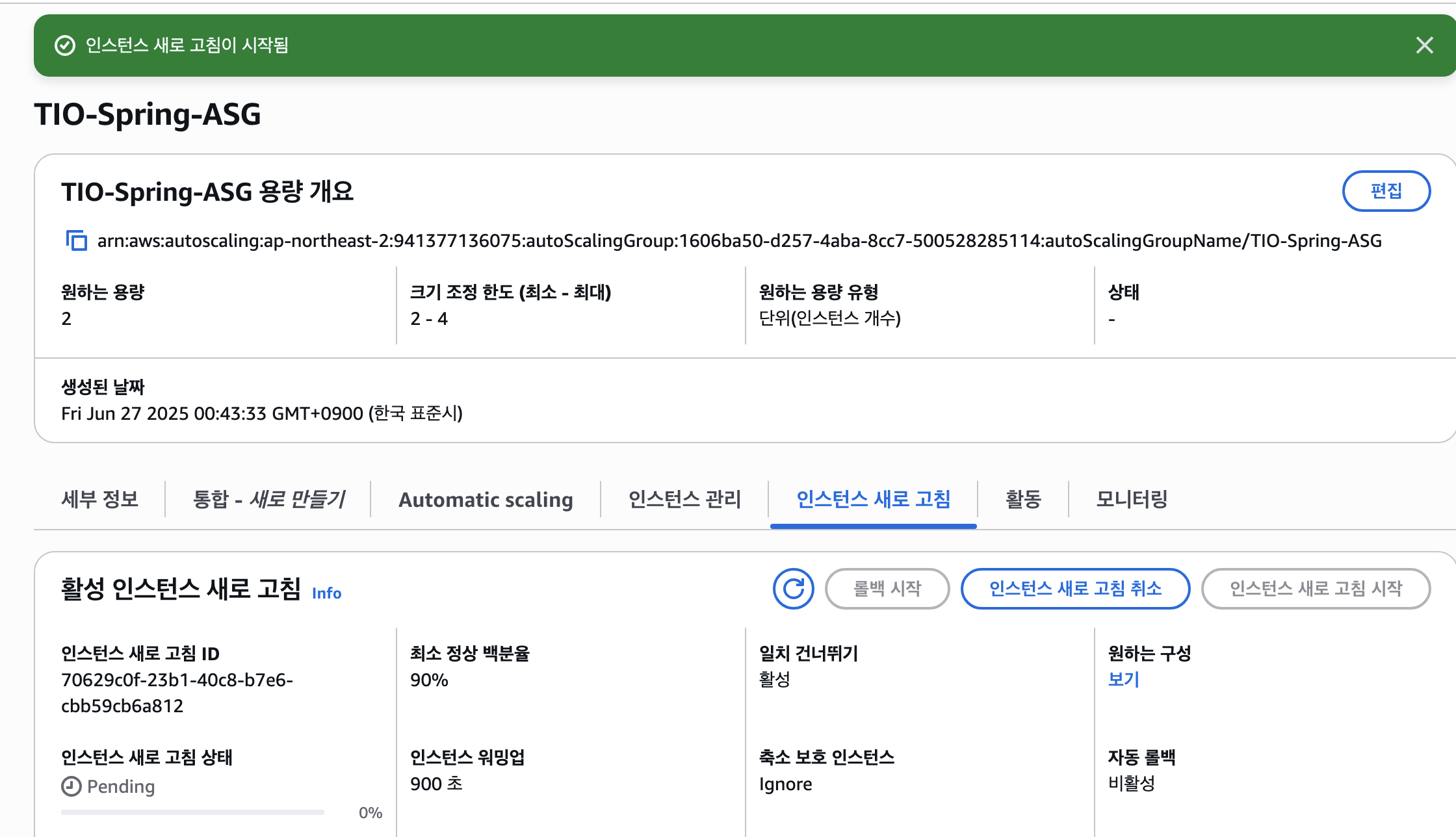Switch to the 활동 tab
Screen dimensions: 1456x837
point(1023,499)
